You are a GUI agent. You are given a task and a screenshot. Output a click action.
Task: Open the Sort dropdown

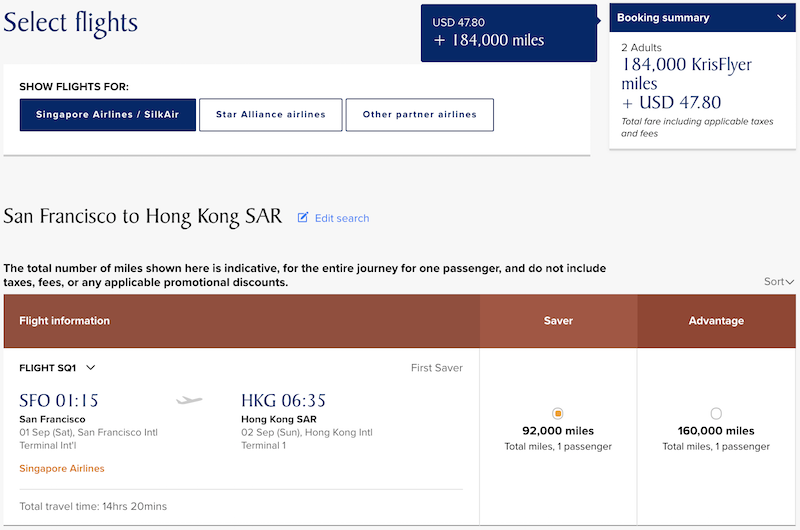[x=779, y=282]
